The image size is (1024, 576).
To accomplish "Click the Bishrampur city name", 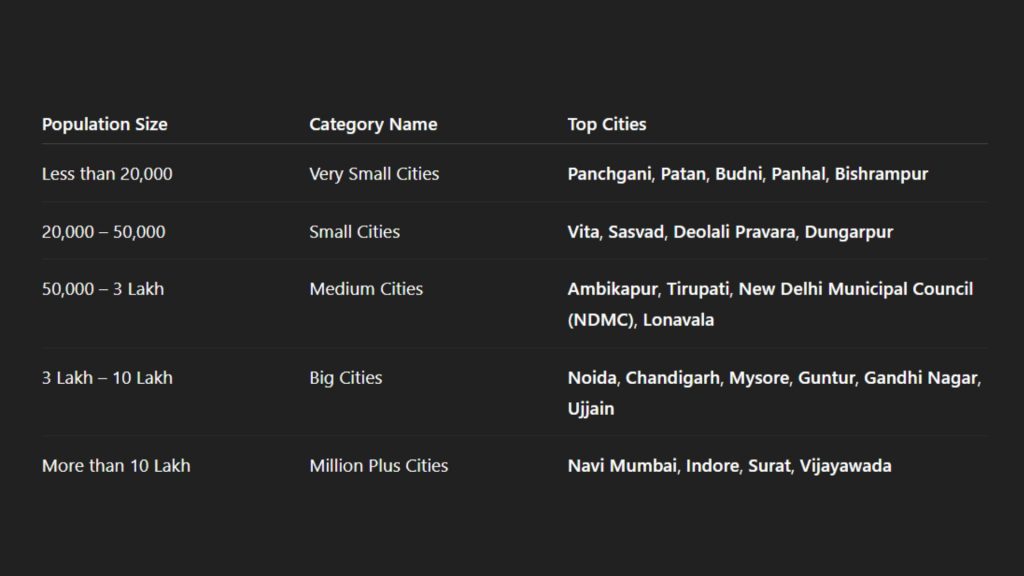I will [x=881, y=174].
